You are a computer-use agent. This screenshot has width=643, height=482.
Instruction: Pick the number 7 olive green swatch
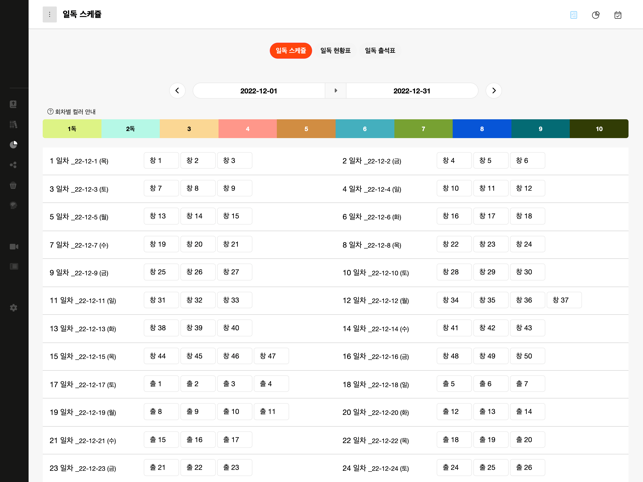pos(424,129)
